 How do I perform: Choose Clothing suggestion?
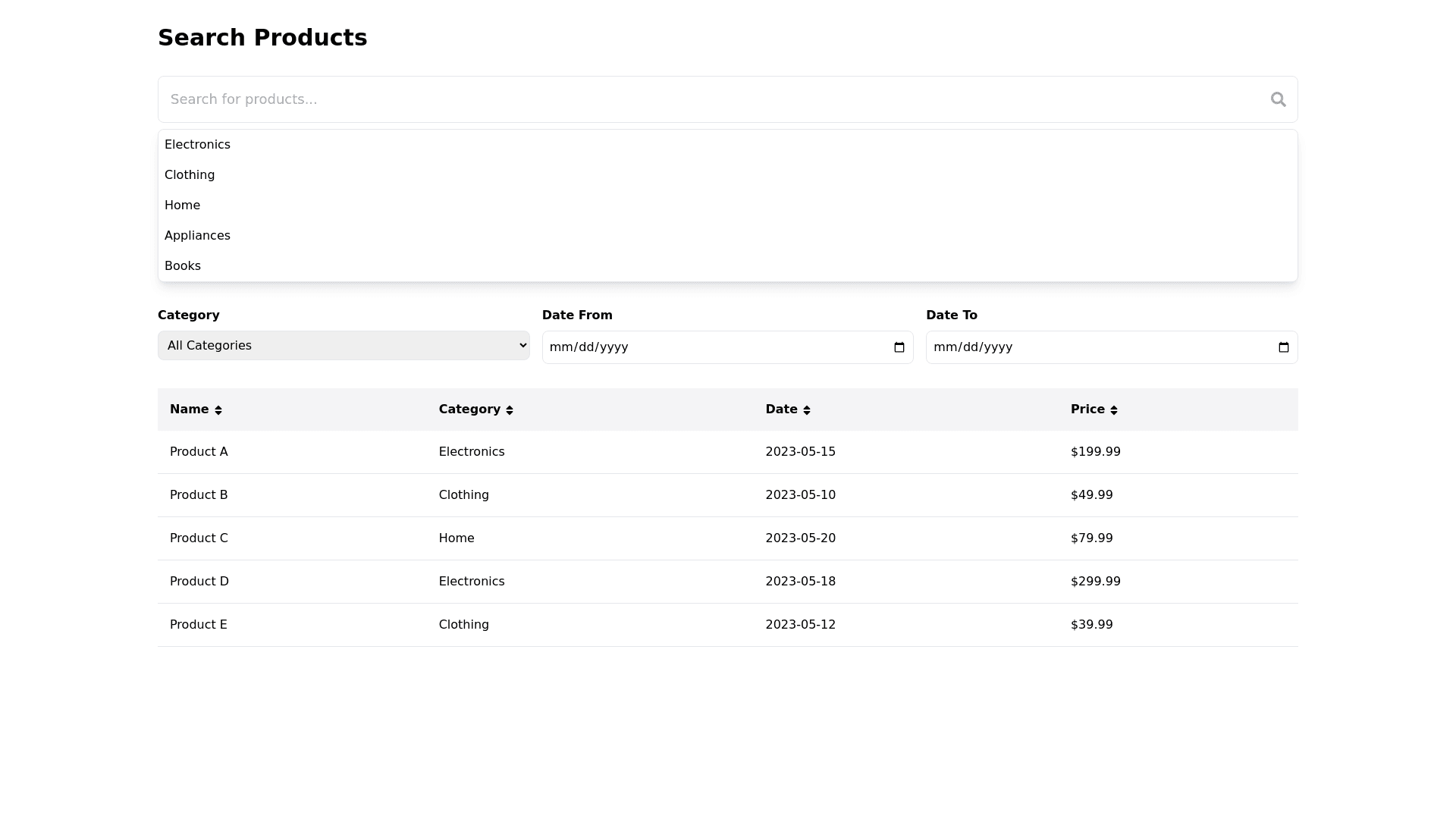190,175
